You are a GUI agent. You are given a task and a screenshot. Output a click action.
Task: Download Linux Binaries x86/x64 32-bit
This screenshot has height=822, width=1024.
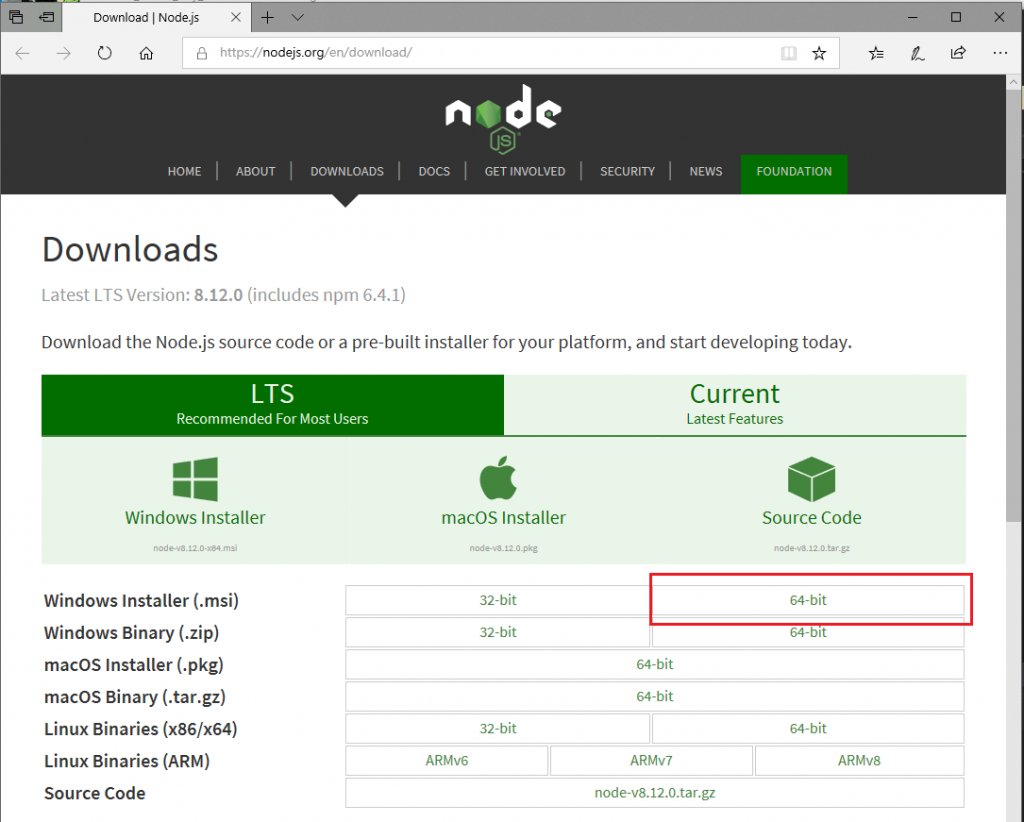[498, 728]
